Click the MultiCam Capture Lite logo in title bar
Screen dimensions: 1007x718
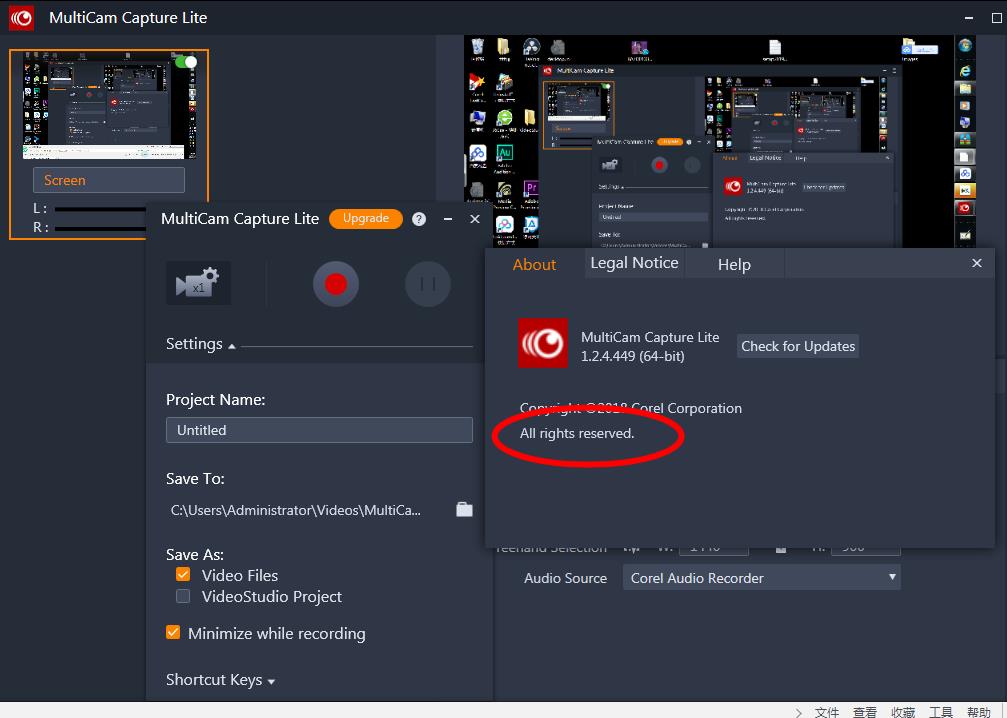[x=21, y=17]
